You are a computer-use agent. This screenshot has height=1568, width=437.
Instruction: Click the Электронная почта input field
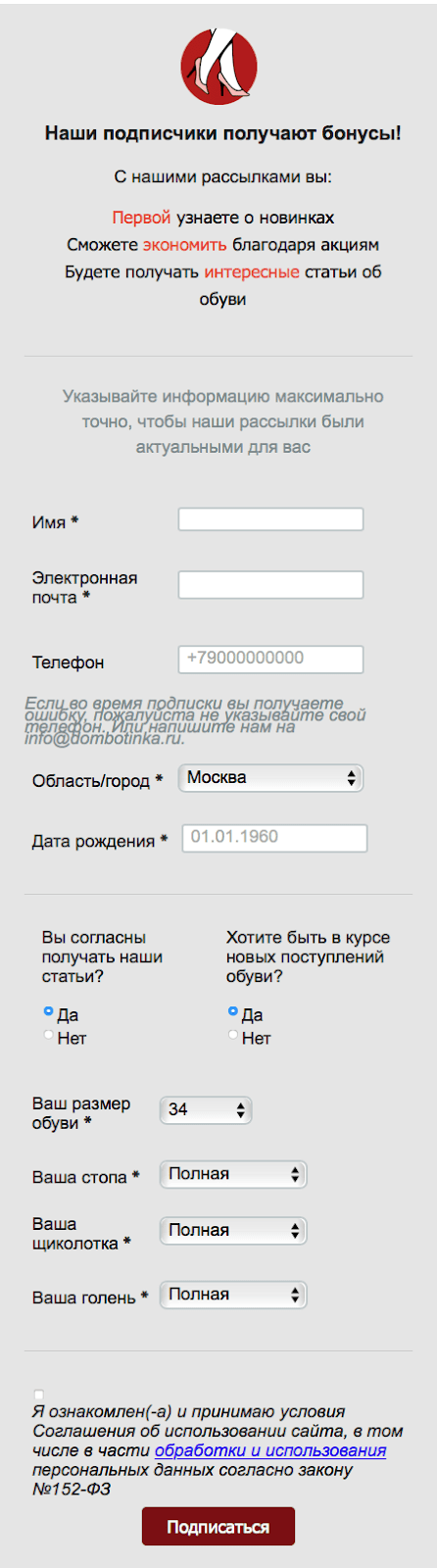(x=270, y=585)
